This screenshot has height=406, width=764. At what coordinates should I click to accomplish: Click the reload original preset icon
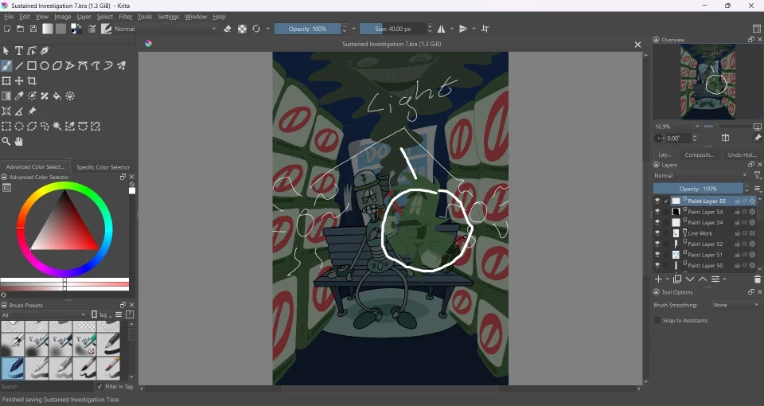click(x=256, y=29)
